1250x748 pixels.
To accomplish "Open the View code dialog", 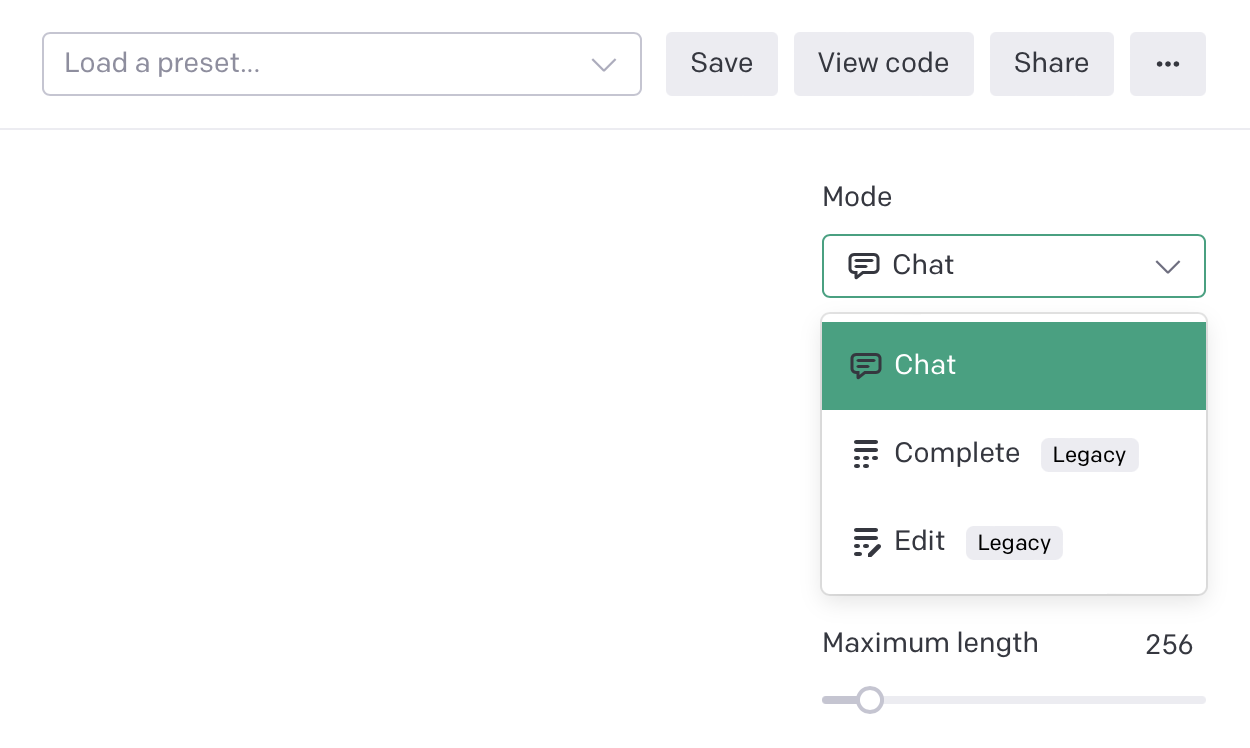I will coord(883,64).
